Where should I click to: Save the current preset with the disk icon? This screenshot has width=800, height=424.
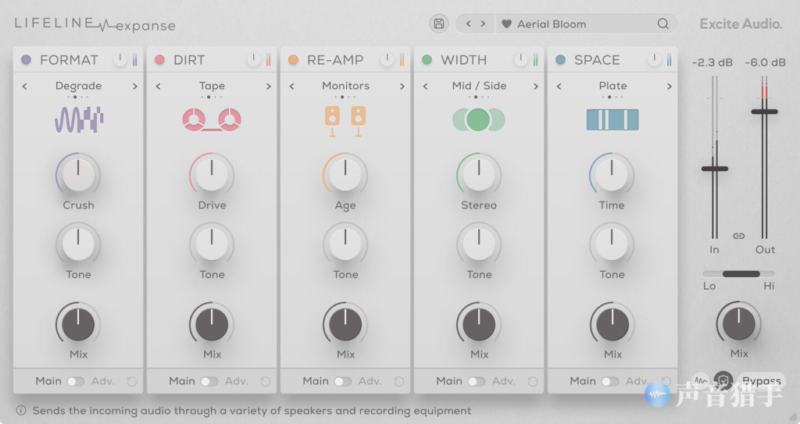tap(439, 24)
